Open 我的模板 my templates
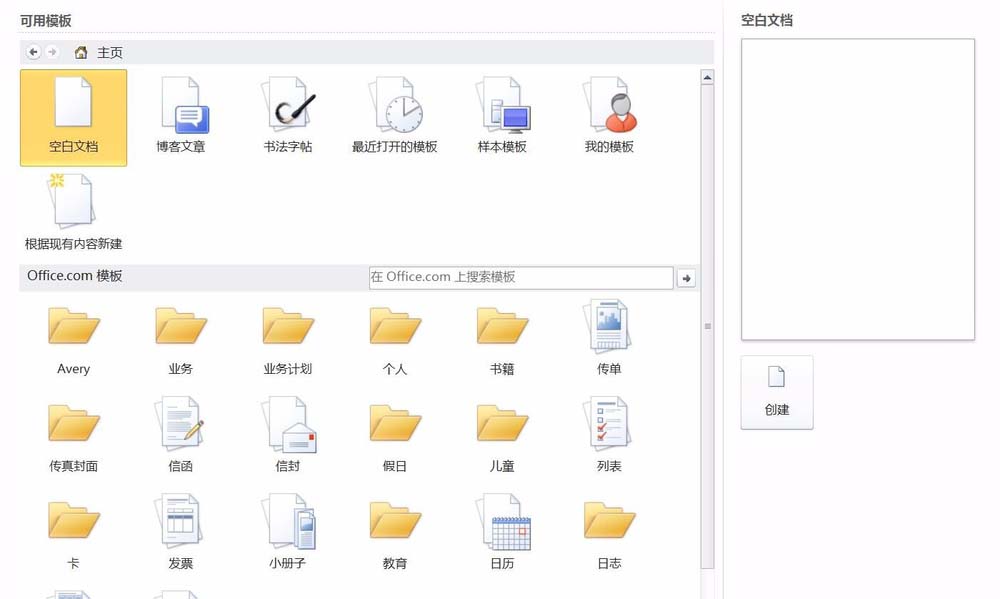The image size is (1000, 599). (x=609, y=116)
